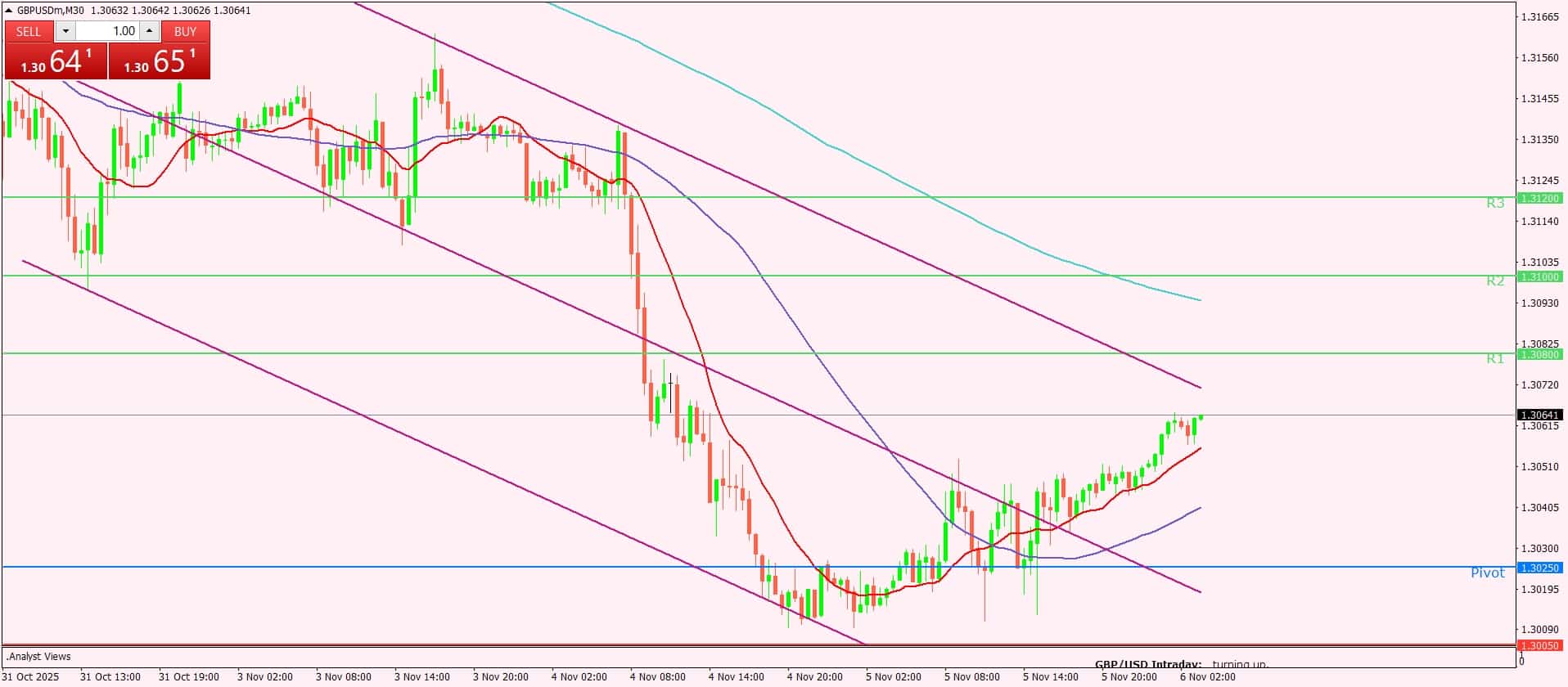This screenshot has width=1568, height=687.
Task: Collapse the one-click trading panel triangle
Action: pyautogui.click(x=9, y=11)
